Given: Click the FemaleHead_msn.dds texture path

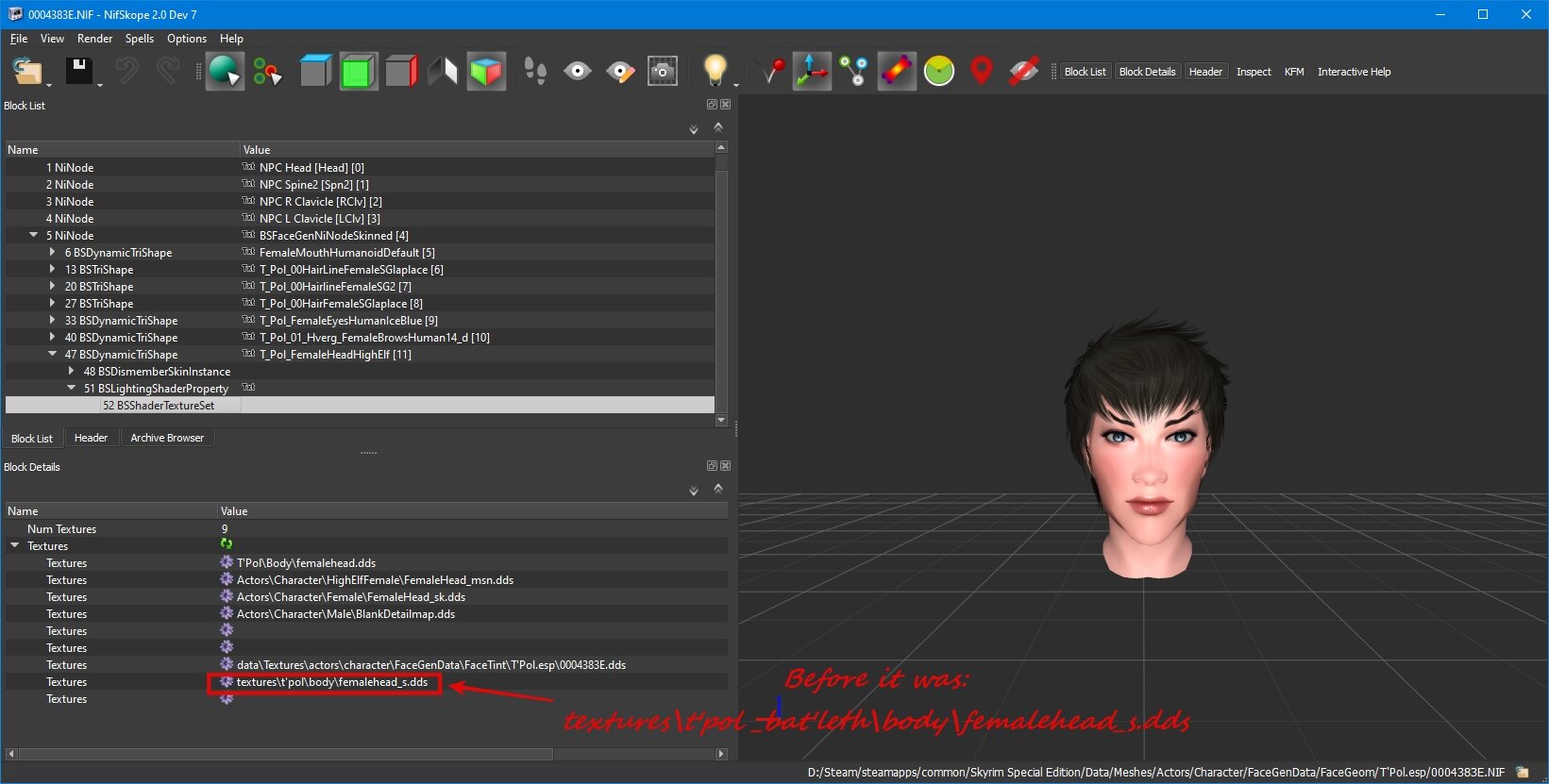Looking at the screenshot, I should click(375, 580).
